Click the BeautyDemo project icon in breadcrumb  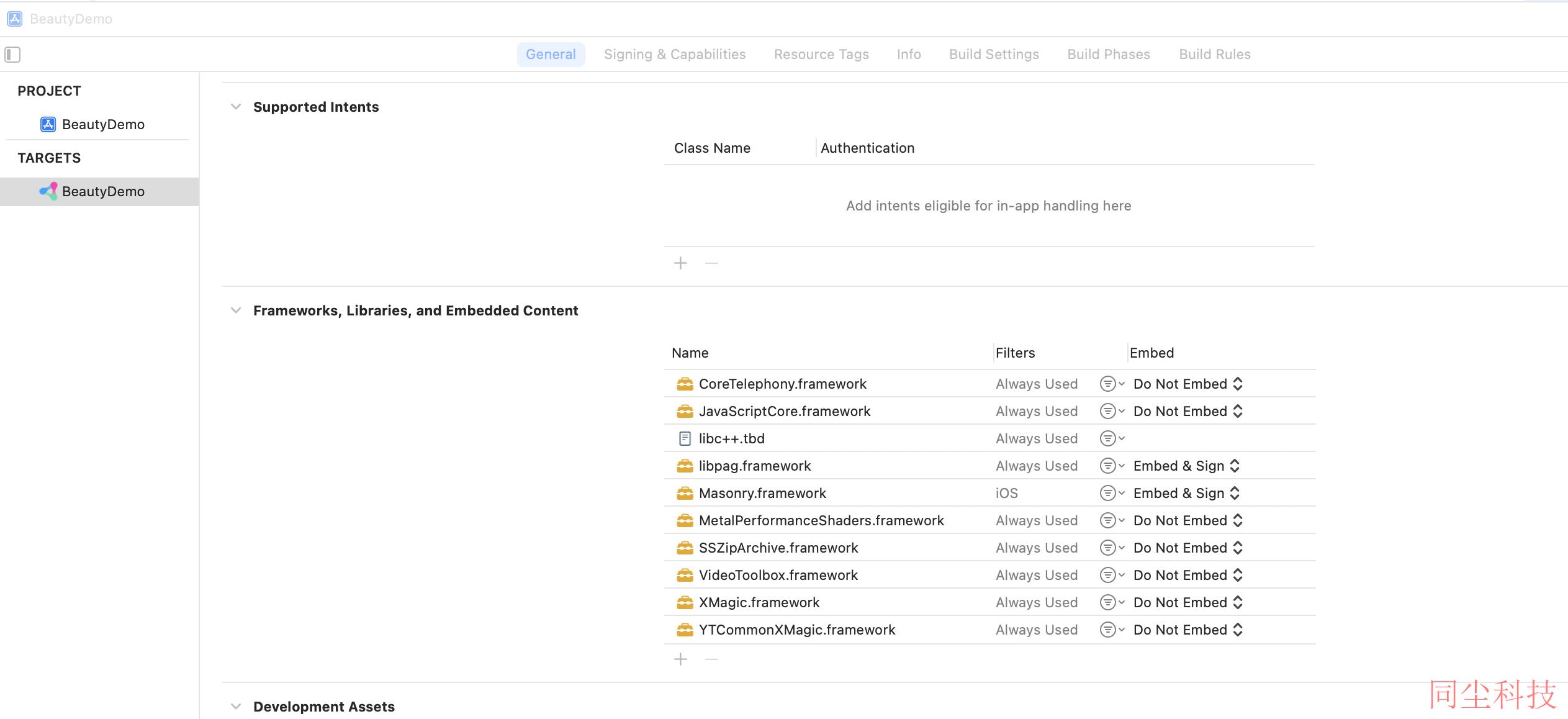[x=15, y=19]
